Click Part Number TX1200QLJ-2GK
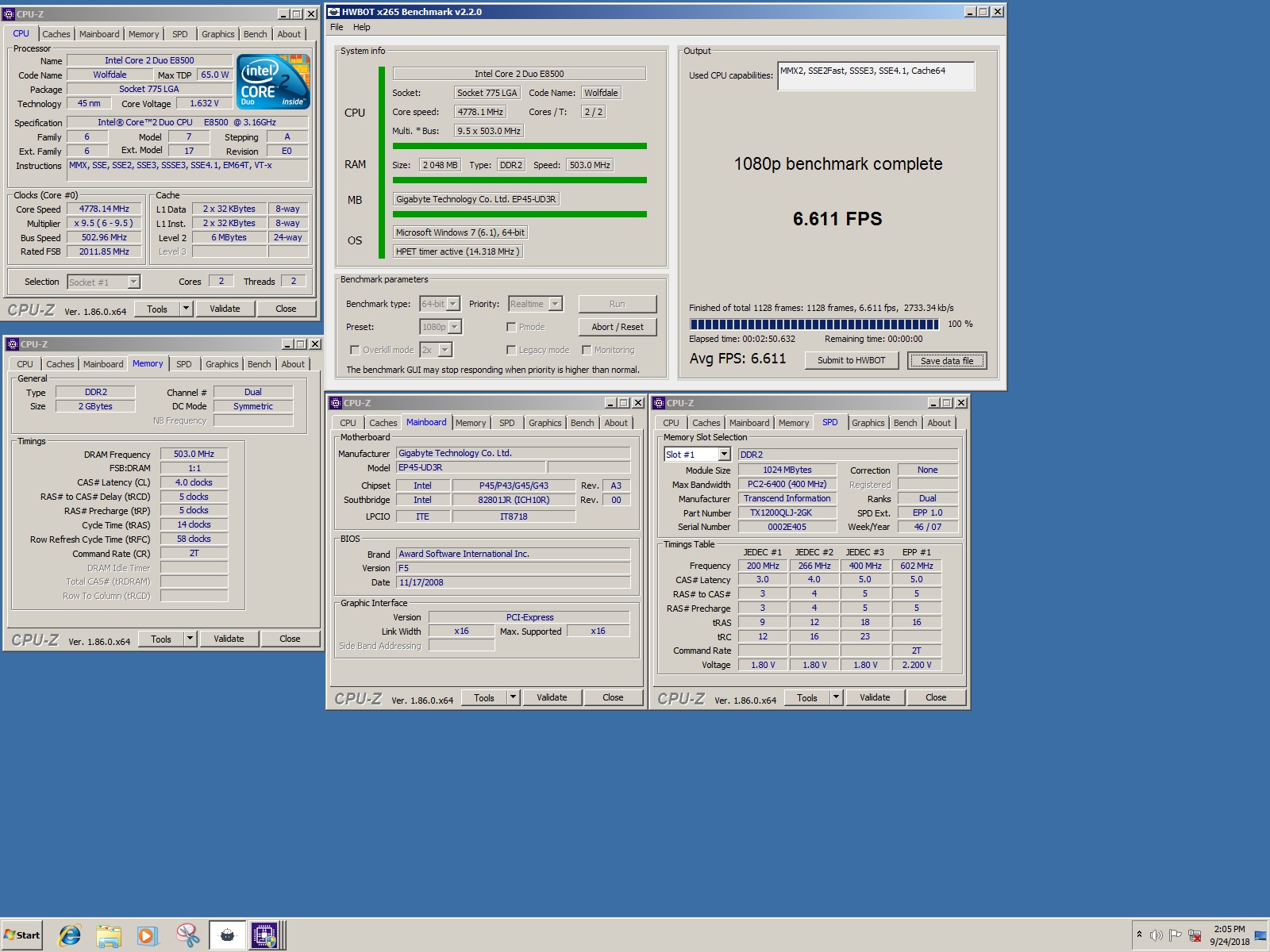The width and height of the screenshot is (1270, 952). 787,512
